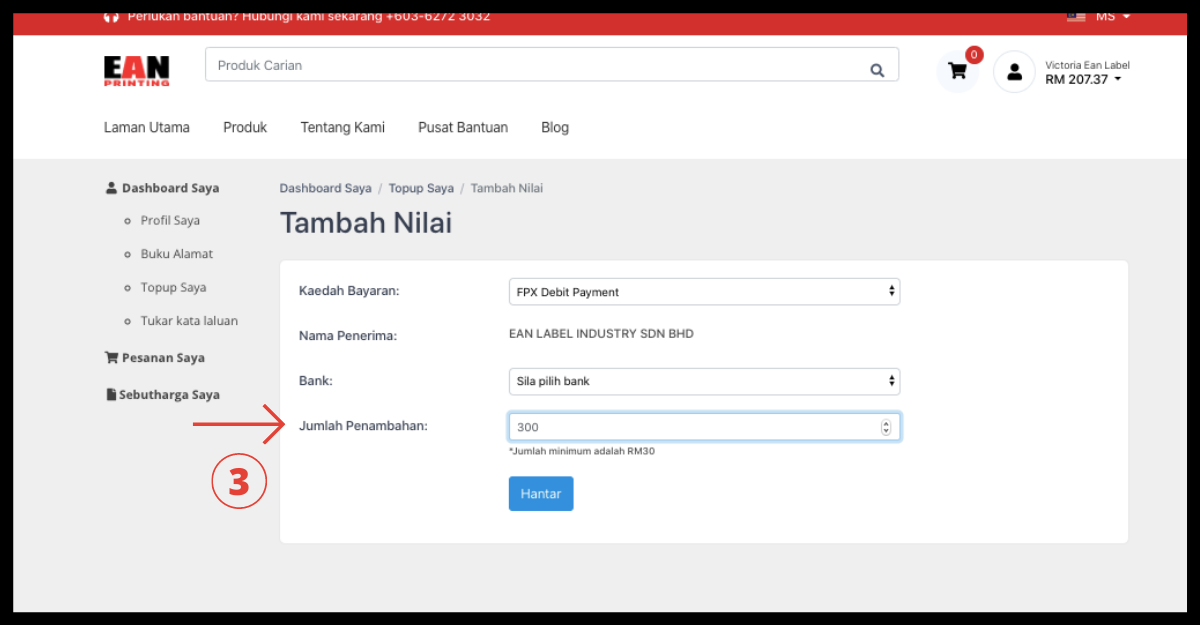Go to Produk menu item
Viewport: 1200px width, 625px height.
tap(245, 127)
